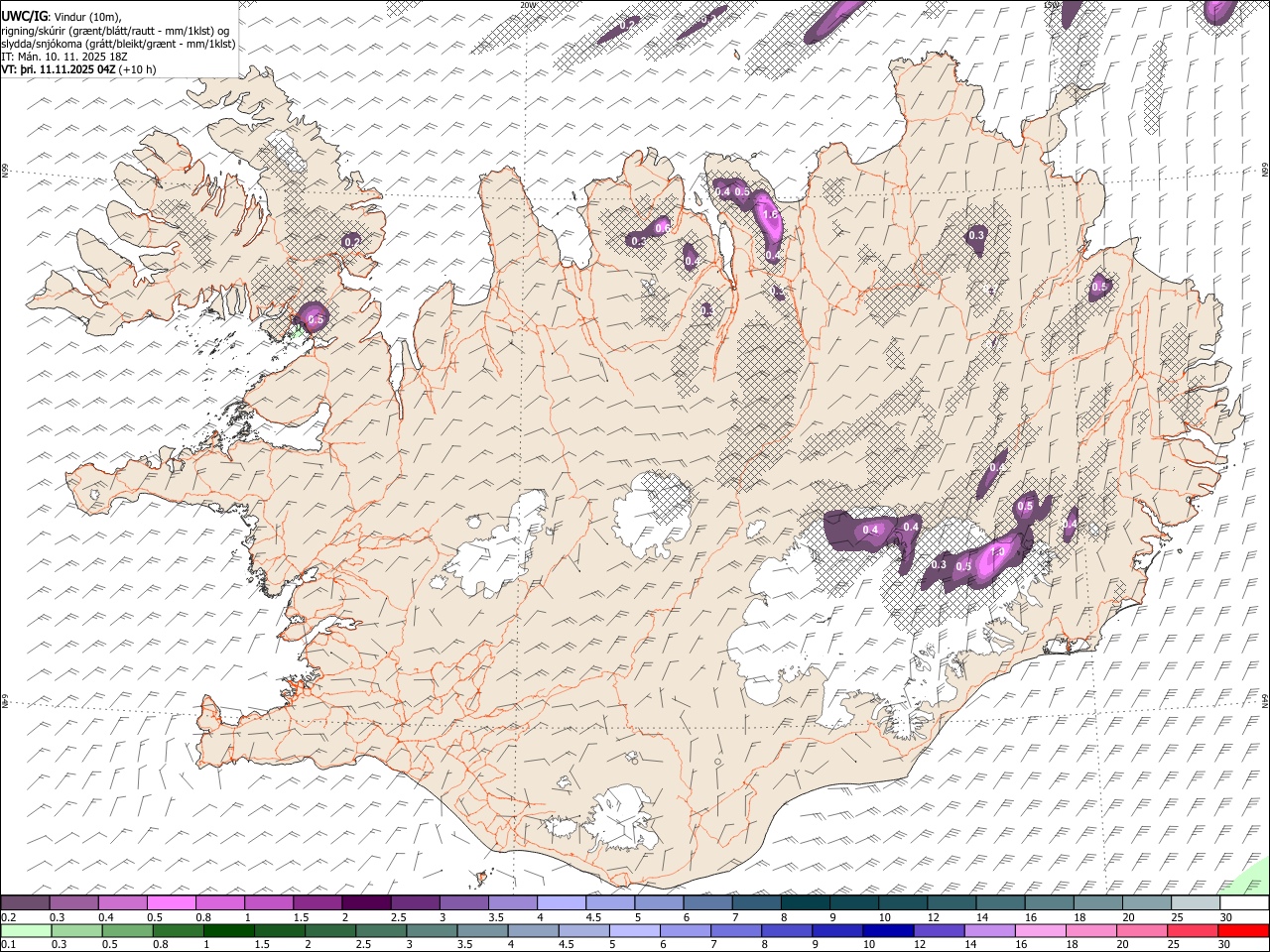This screenshot has height=952, width=1270.
Task: Select the bottom-row red swatch for 25
Action: click(1193, 930)
